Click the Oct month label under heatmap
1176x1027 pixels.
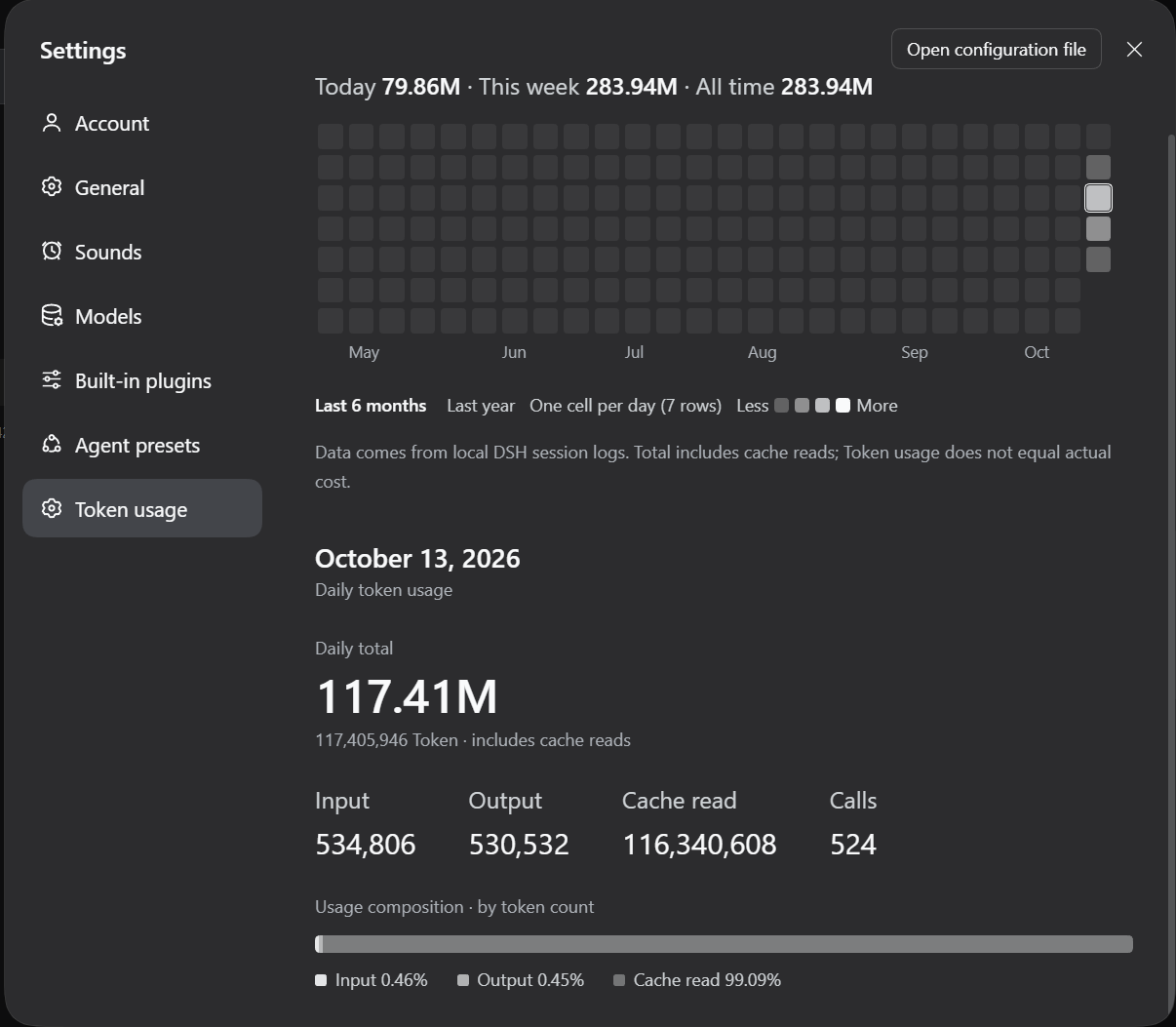(1037, 352)
